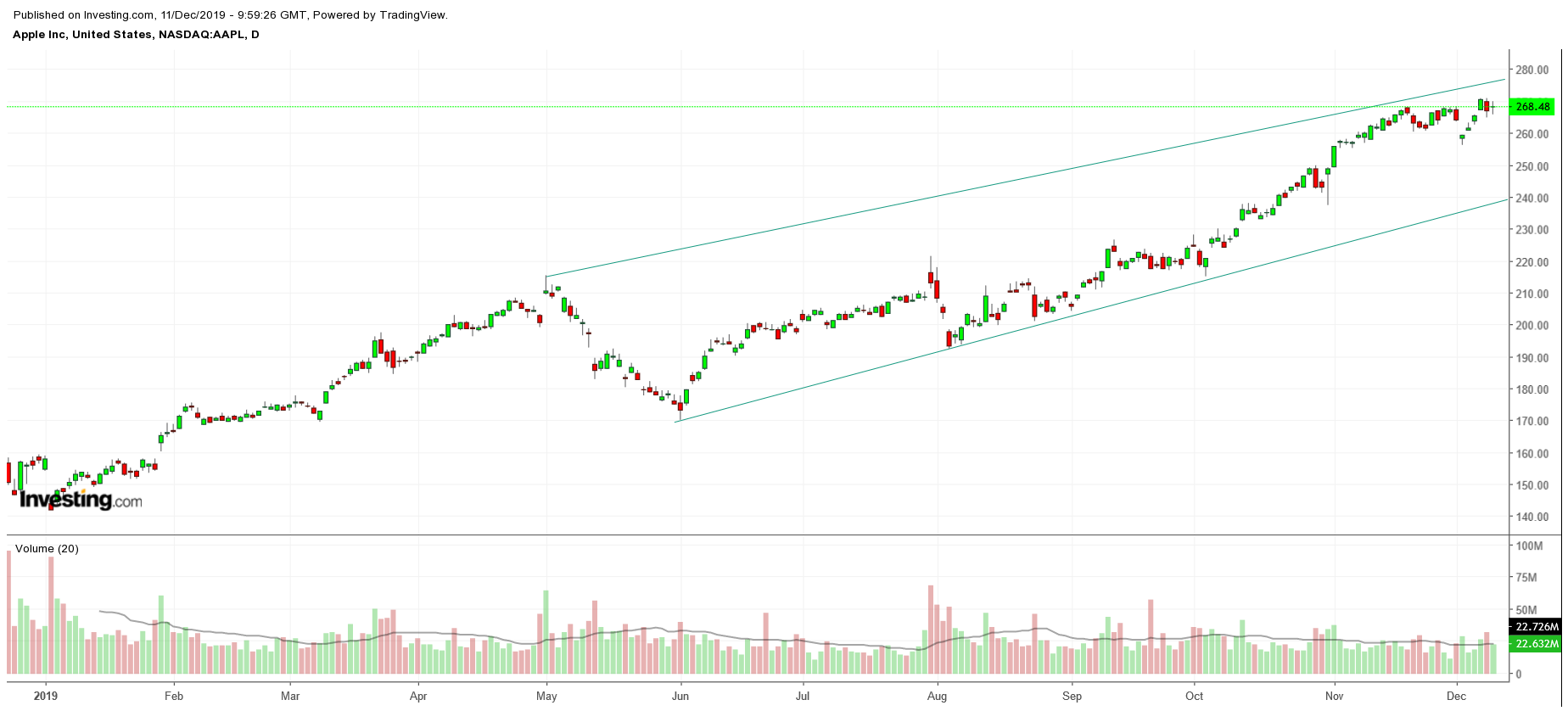Image resolution: width=1568 pixels, height=711 pixels.
Task: Click the 170.00 price axis label
Action: tap(1532, 422)
